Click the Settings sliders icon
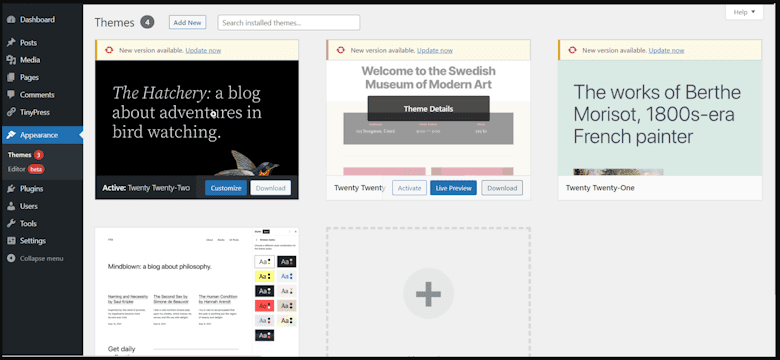 [x=11, y=241]
